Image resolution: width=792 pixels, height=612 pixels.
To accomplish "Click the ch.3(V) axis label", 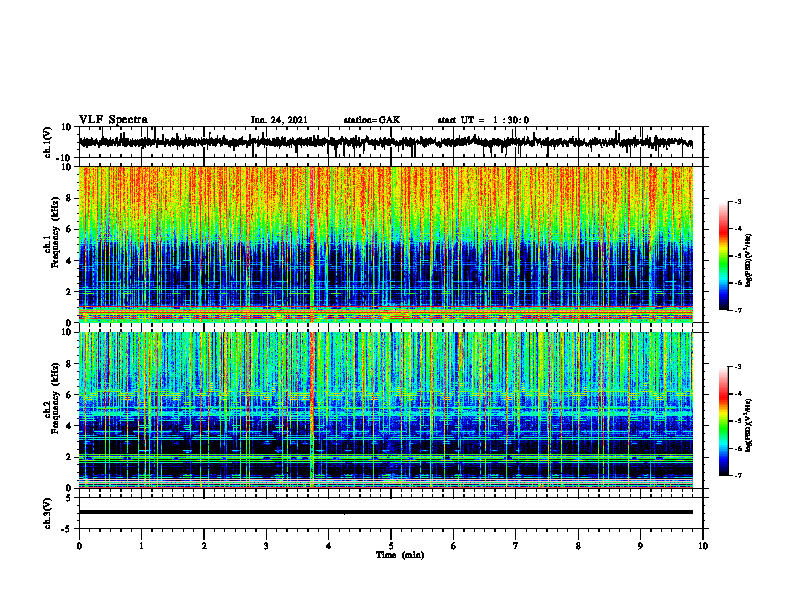I will click(x=48, y=513).
